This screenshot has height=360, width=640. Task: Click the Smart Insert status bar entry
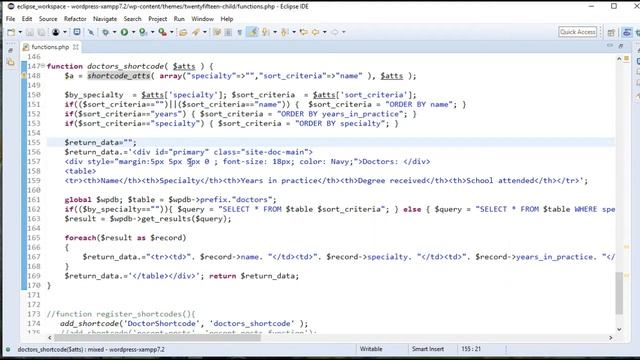(428, 349)
